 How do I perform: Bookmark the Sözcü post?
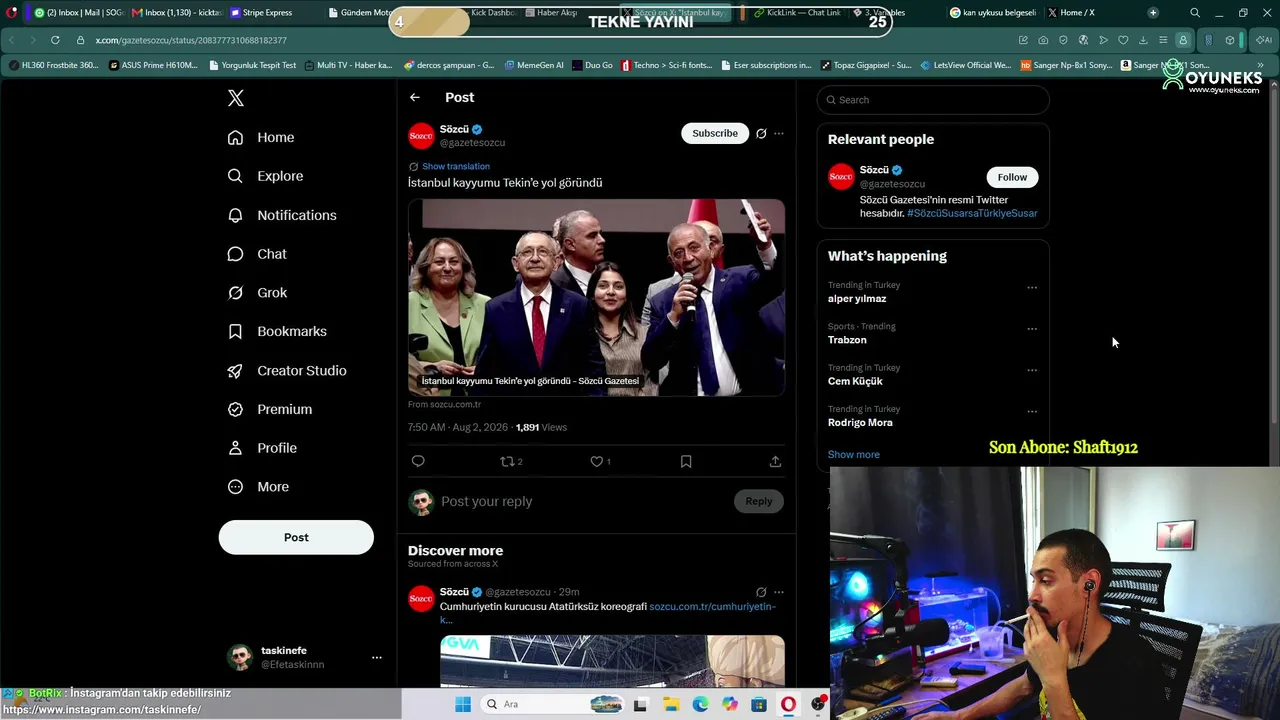686,461
